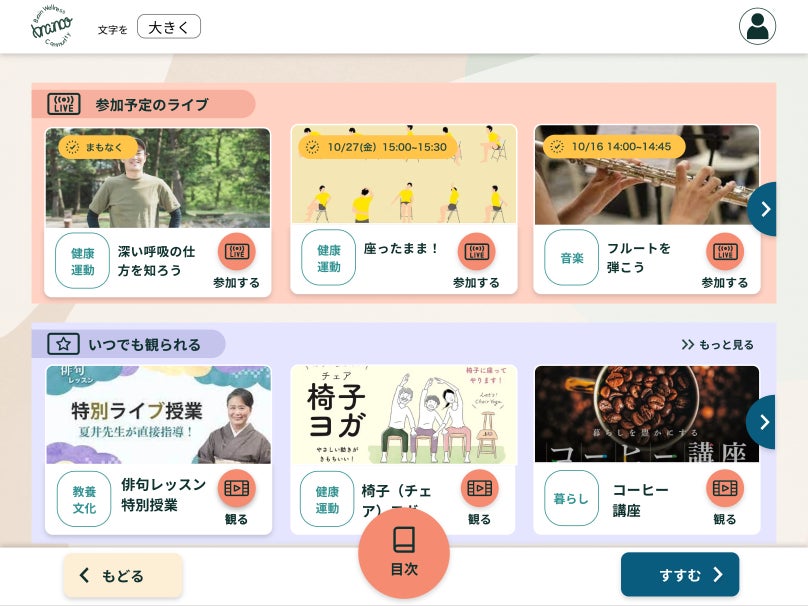Toggle larger text with 大きく button
Image resolution: width=808 pixels, height=606 pixels.
pyautogui.click(x=169, y=27)
